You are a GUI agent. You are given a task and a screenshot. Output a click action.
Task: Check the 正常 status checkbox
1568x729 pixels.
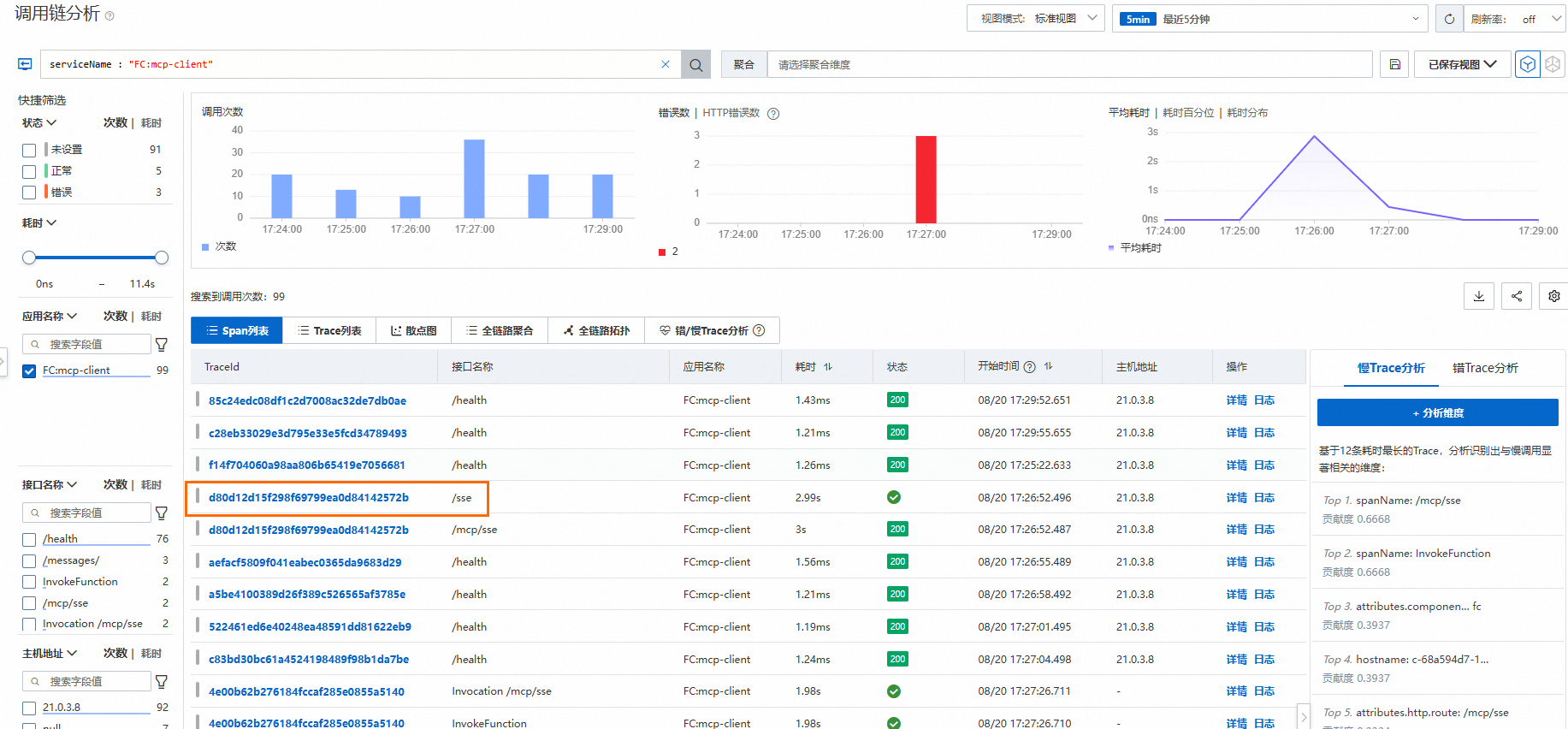[29, 171]
